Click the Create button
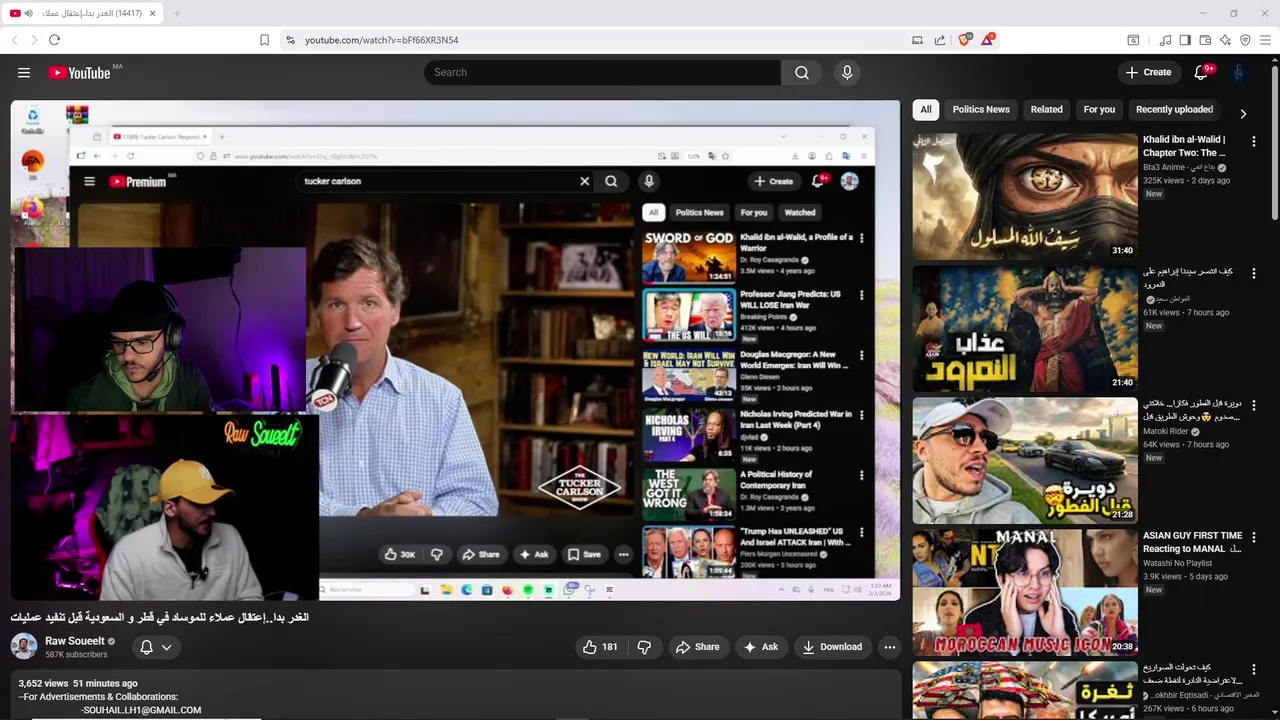The image size is (1280, 720). pos(1148,72)
